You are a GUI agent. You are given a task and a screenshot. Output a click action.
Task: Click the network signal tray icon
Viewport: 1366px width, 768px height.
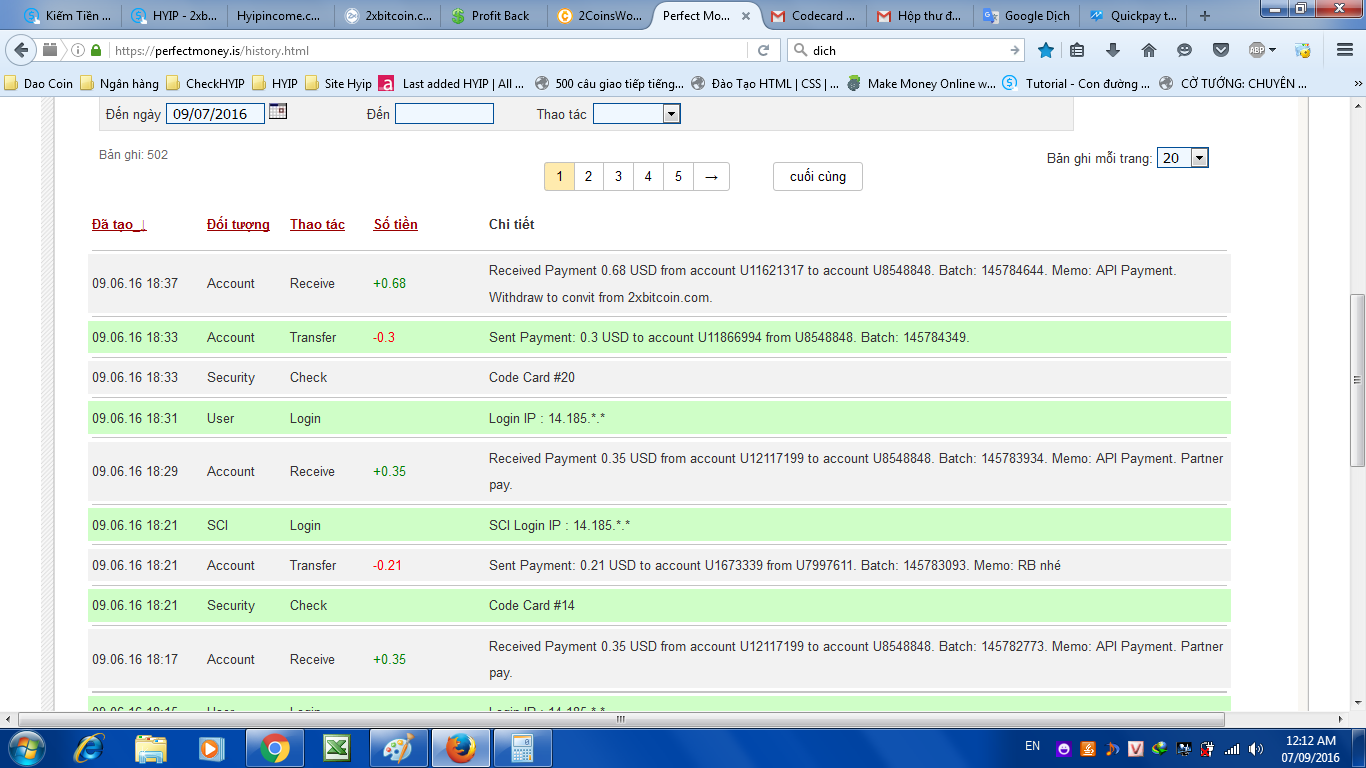click(1232, 748)
